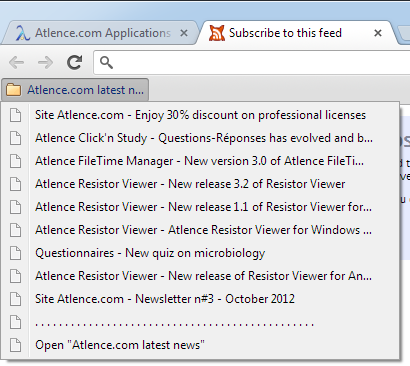Click the page icon beside Questionnaires quiz entry
Image resolution: width=410 pixels, height=366 pixels.
(15, 253)
